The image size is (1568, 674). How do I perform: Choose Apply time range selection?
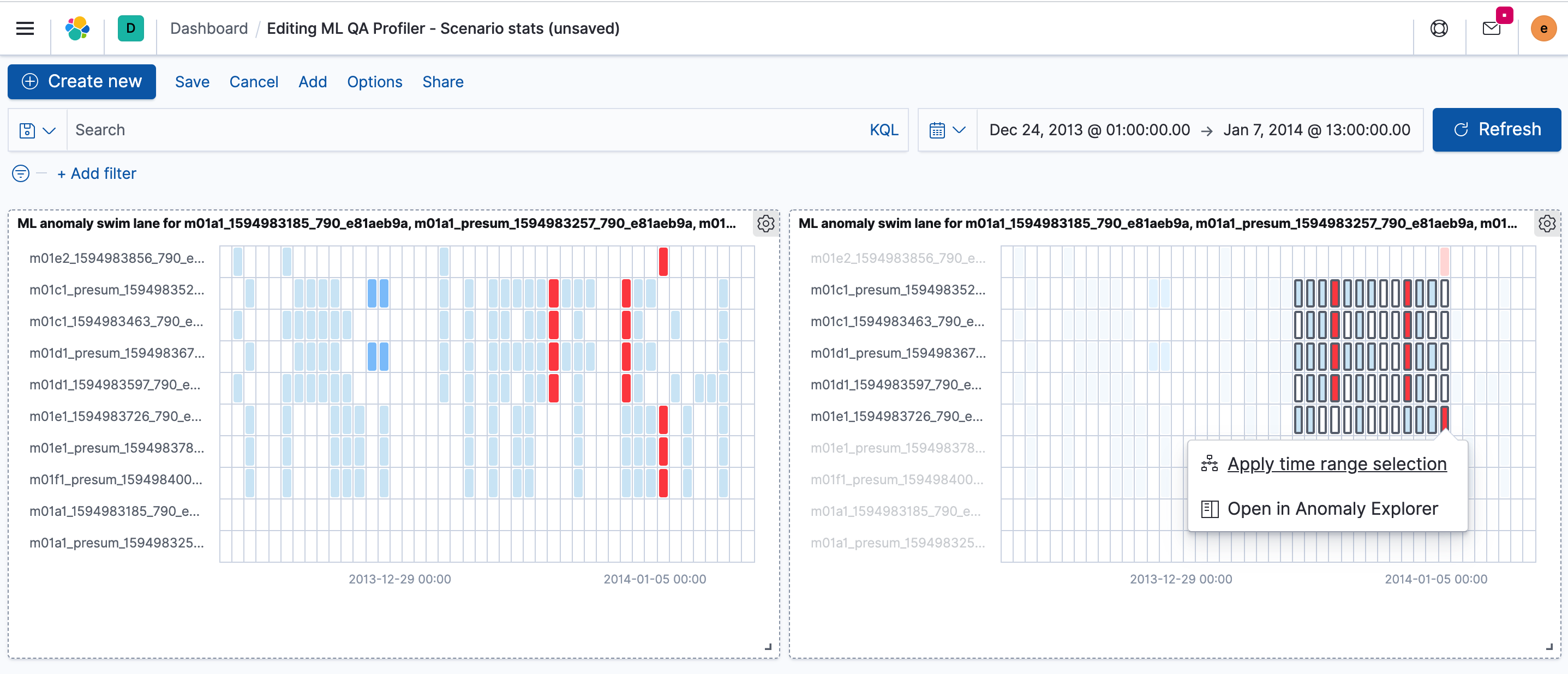coord(1336,464)
